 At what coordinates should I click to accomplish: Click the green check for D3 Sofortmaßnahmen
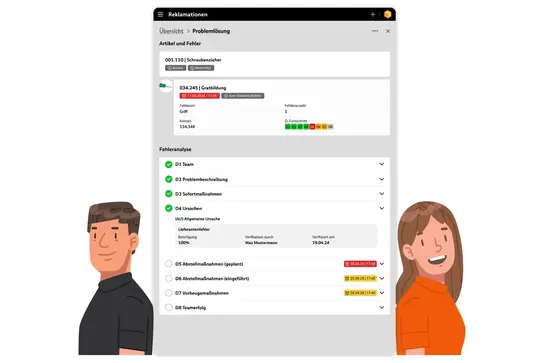[169, 194]
